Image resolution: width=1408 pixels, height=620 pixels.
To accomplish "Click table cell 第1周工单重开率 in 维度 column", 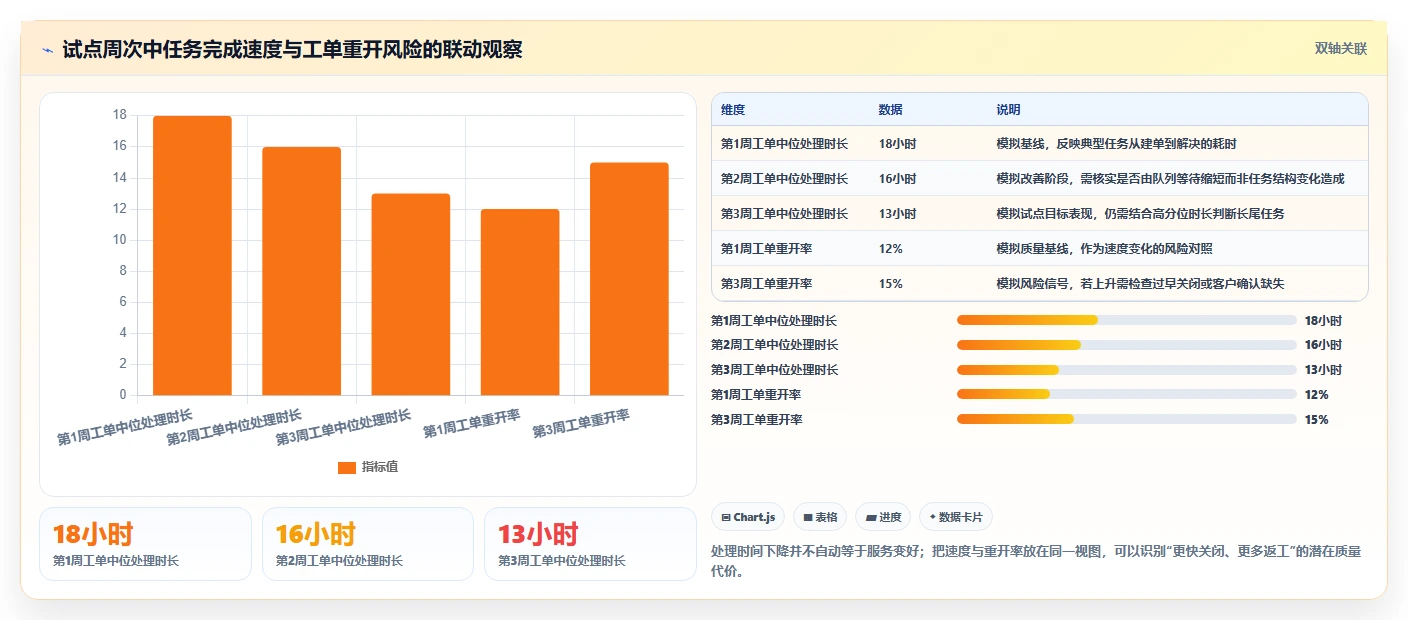I will click(766, 249).
